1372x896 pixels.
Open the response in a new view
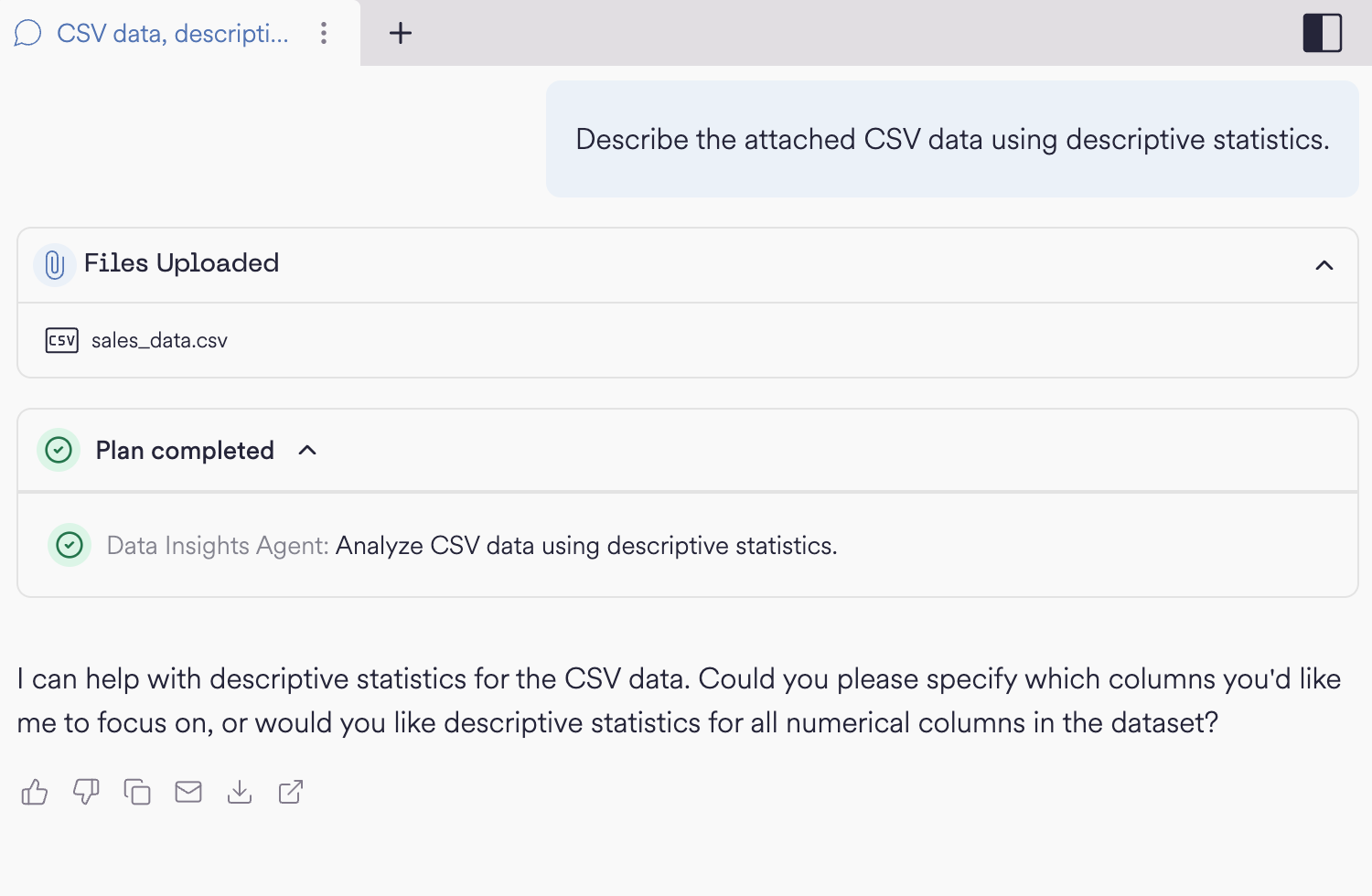(290, 792)
